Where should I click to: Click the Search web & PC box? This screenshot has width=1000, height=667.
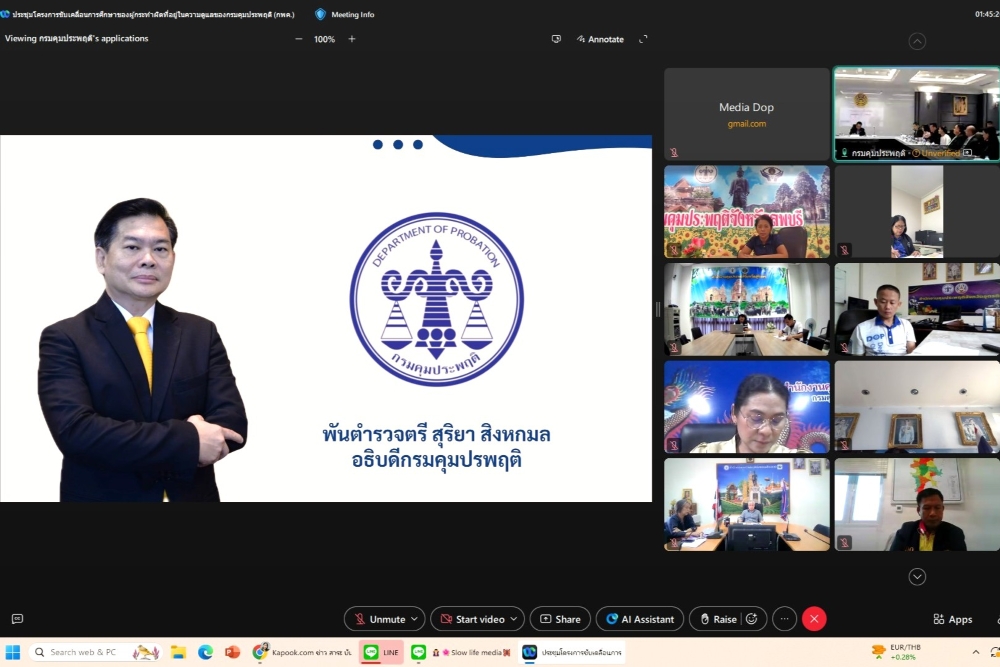pos(95,652)
